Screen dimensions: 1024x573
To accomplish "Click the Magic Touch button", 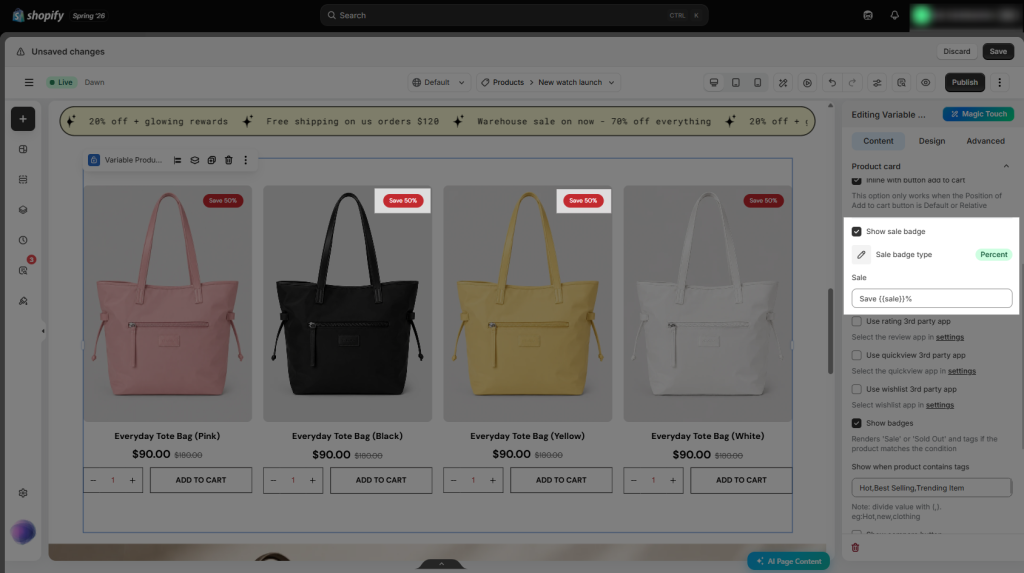I will [x=978, y=114].
